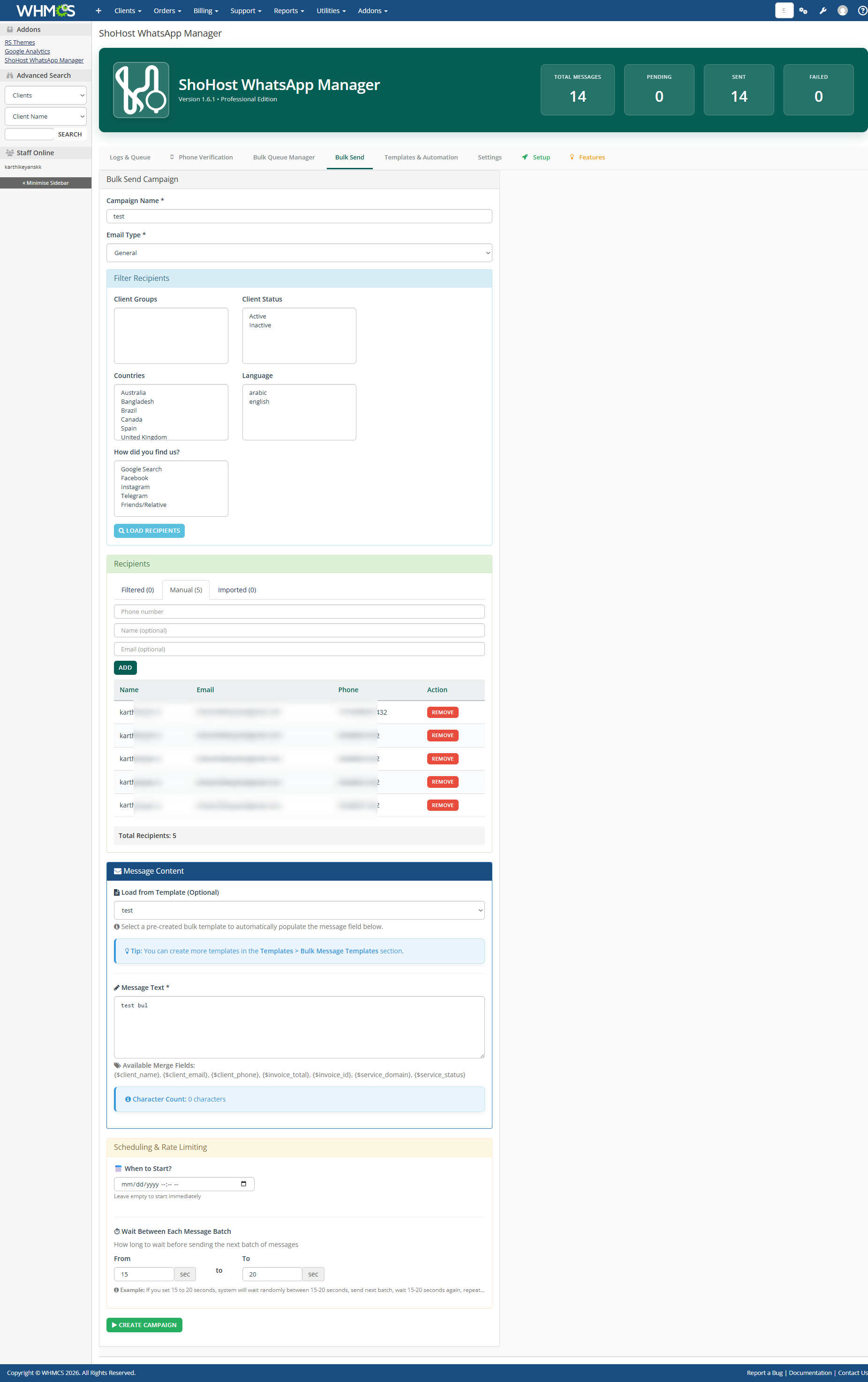Expand the Load from Template dropdown

299,911
